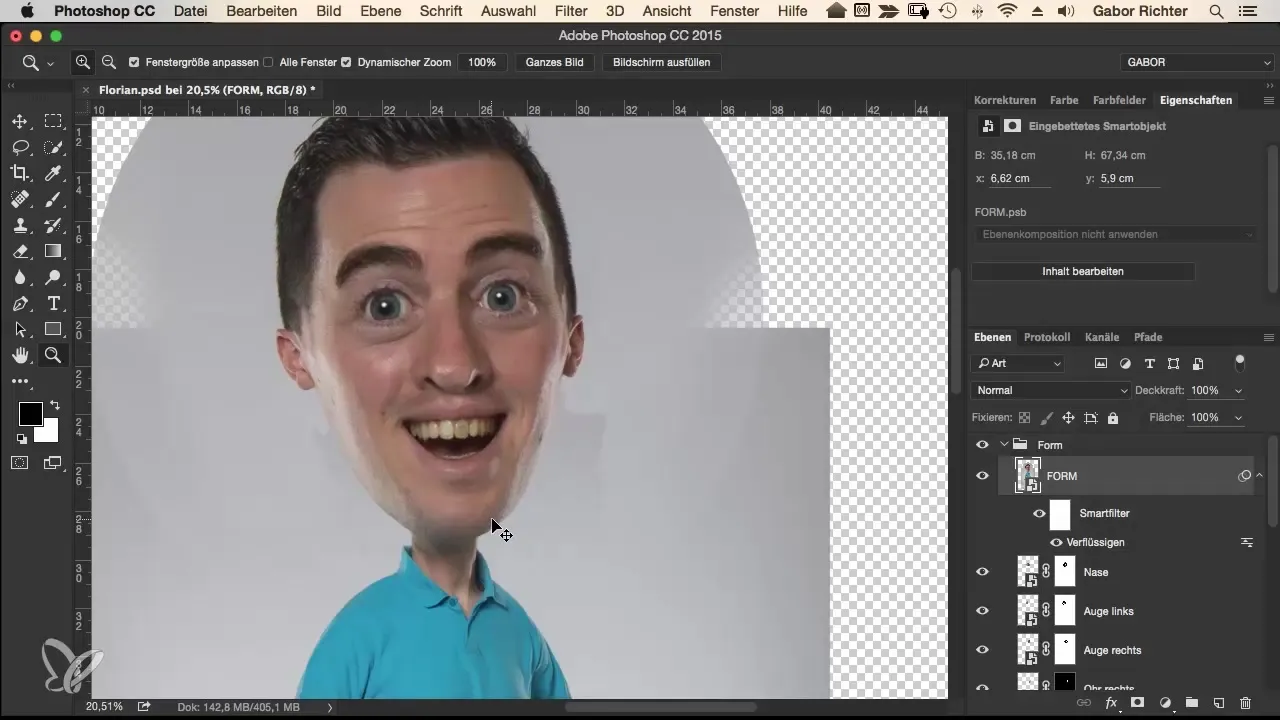Select the History Brush tool
Viewport: 1280px width, 720px height.
[x=53, y=225]
